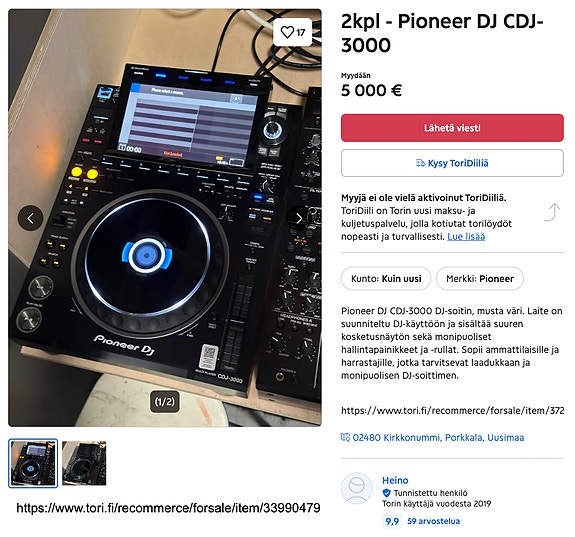Open the Kirkkonummi, Porkkala location link

438,438
